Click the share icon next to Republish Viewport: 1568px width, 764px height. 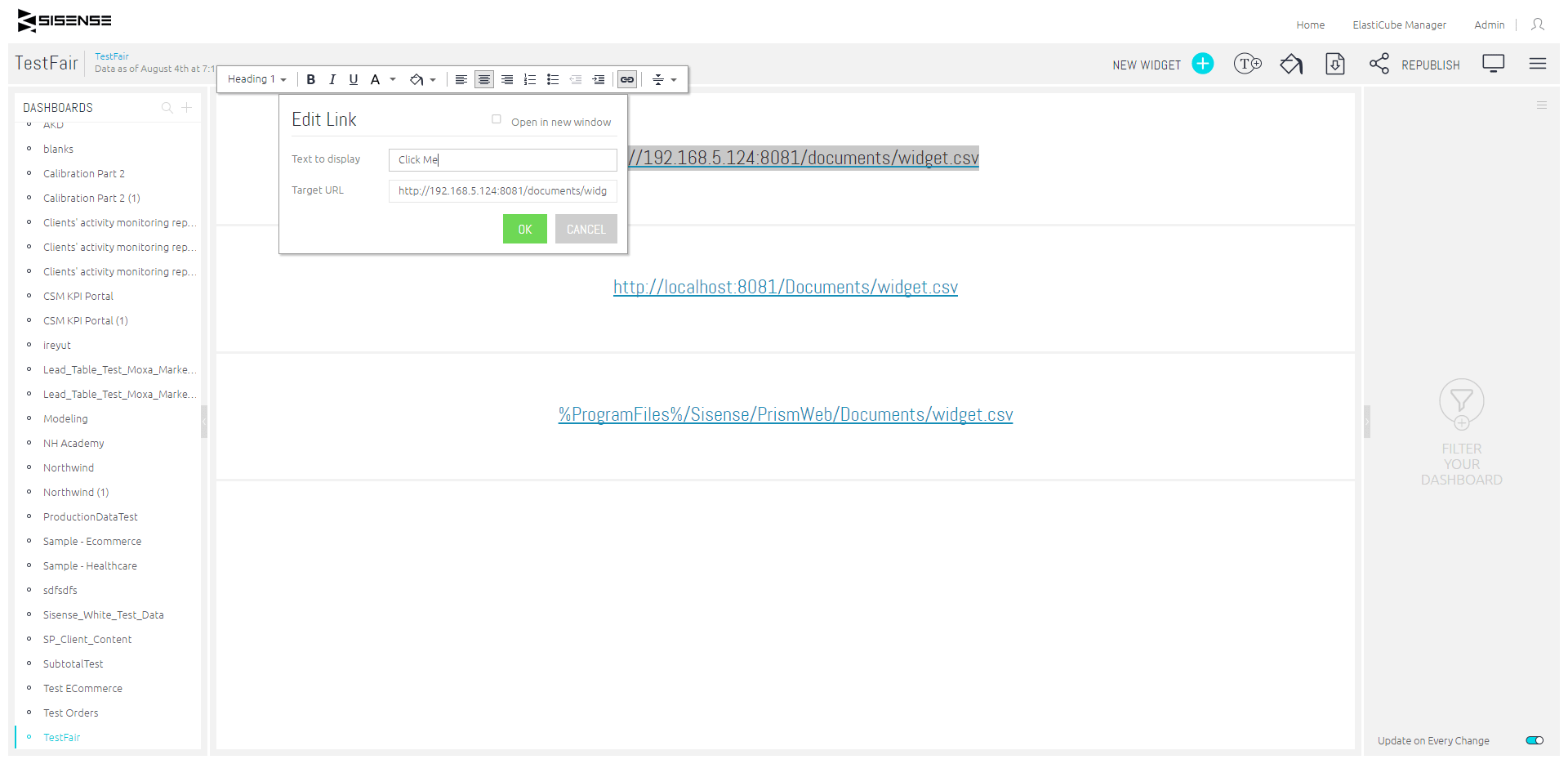[x=1379, y=64]
